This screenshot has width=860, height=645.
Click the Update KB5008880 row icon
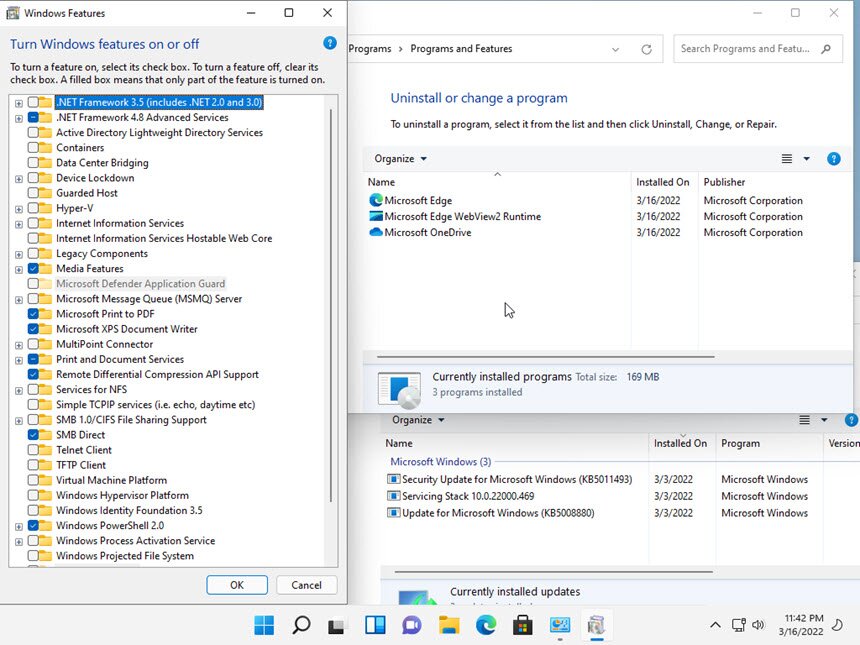(393, 513)
